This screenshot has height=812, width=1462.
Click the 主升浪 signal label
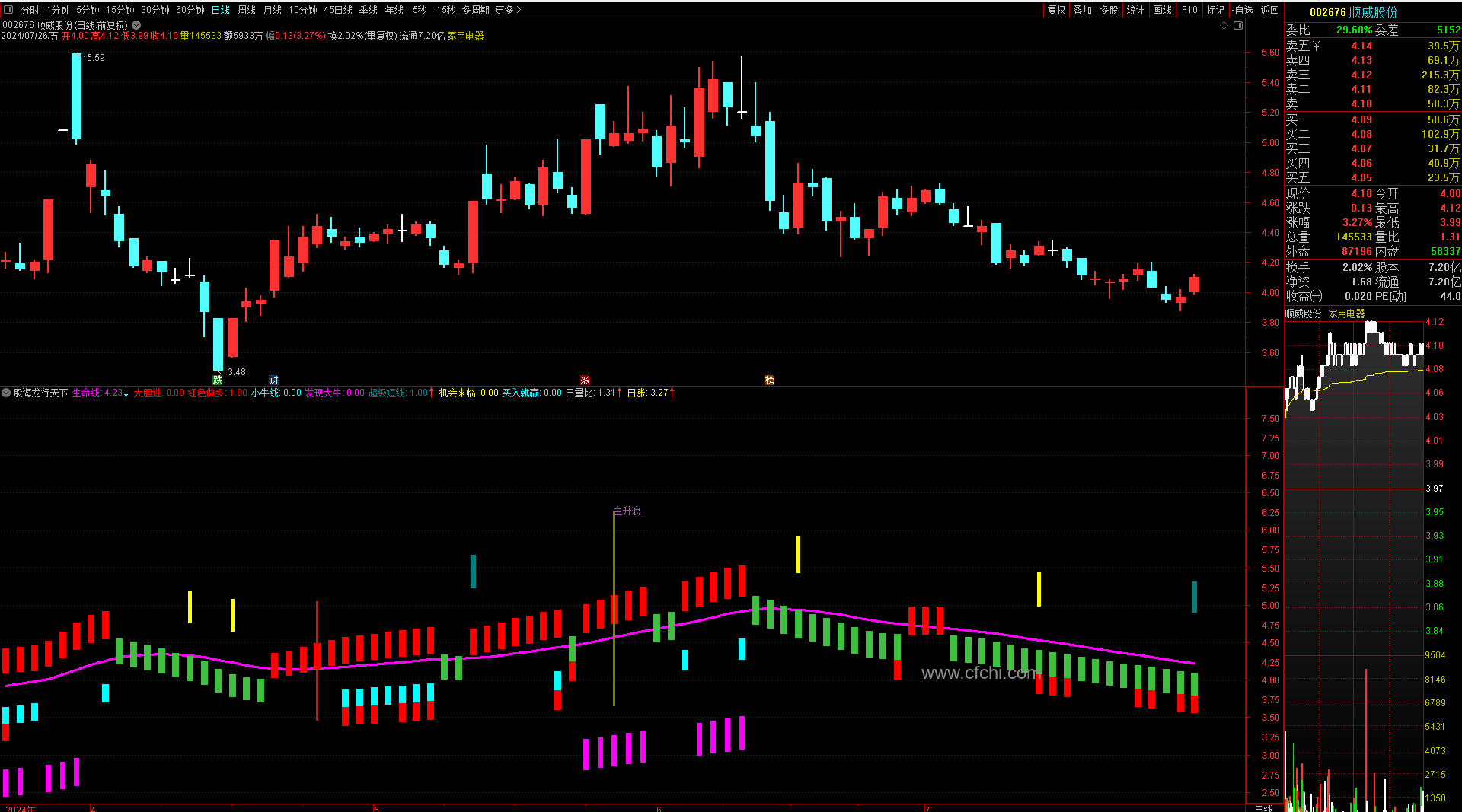[x=627, y=511]
